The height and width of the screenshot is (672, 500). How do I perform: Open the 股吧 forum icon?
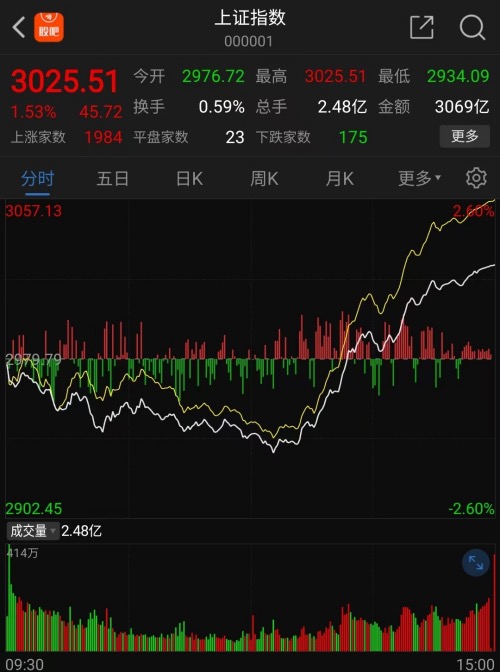click(49, 27)
